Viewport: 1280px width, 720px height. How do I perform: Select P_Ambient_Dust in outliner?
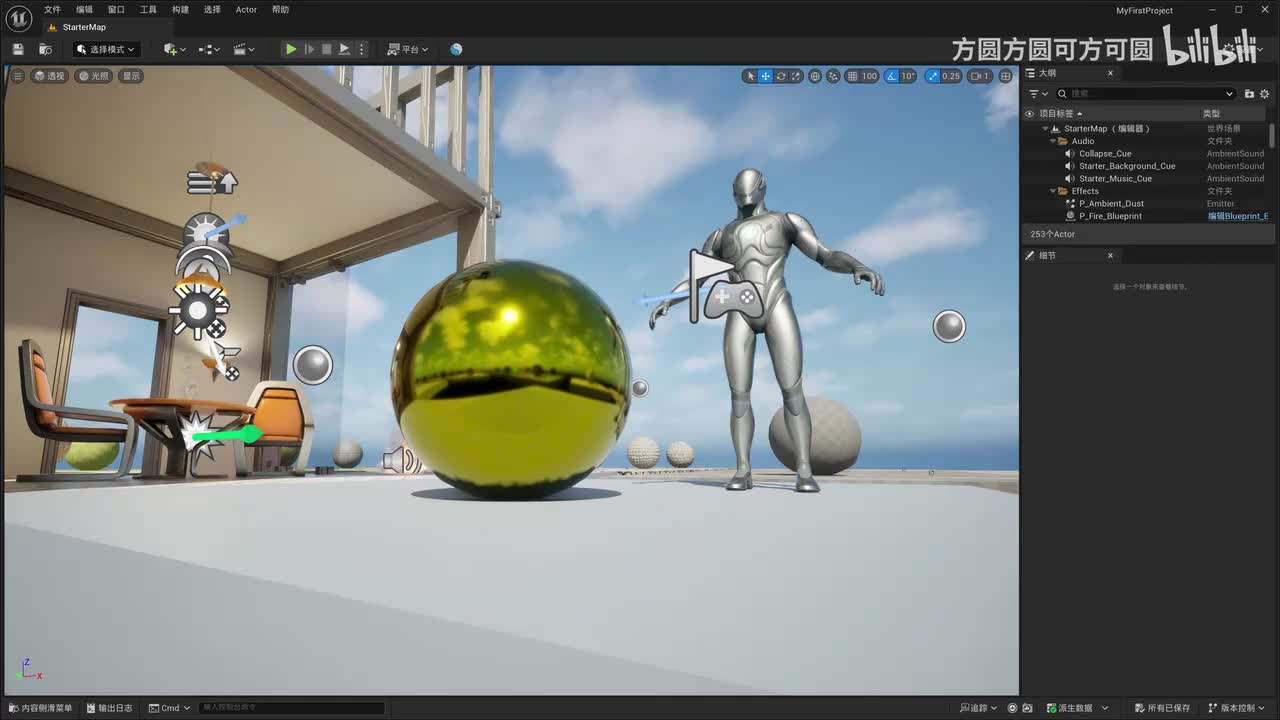point(1111,204)
